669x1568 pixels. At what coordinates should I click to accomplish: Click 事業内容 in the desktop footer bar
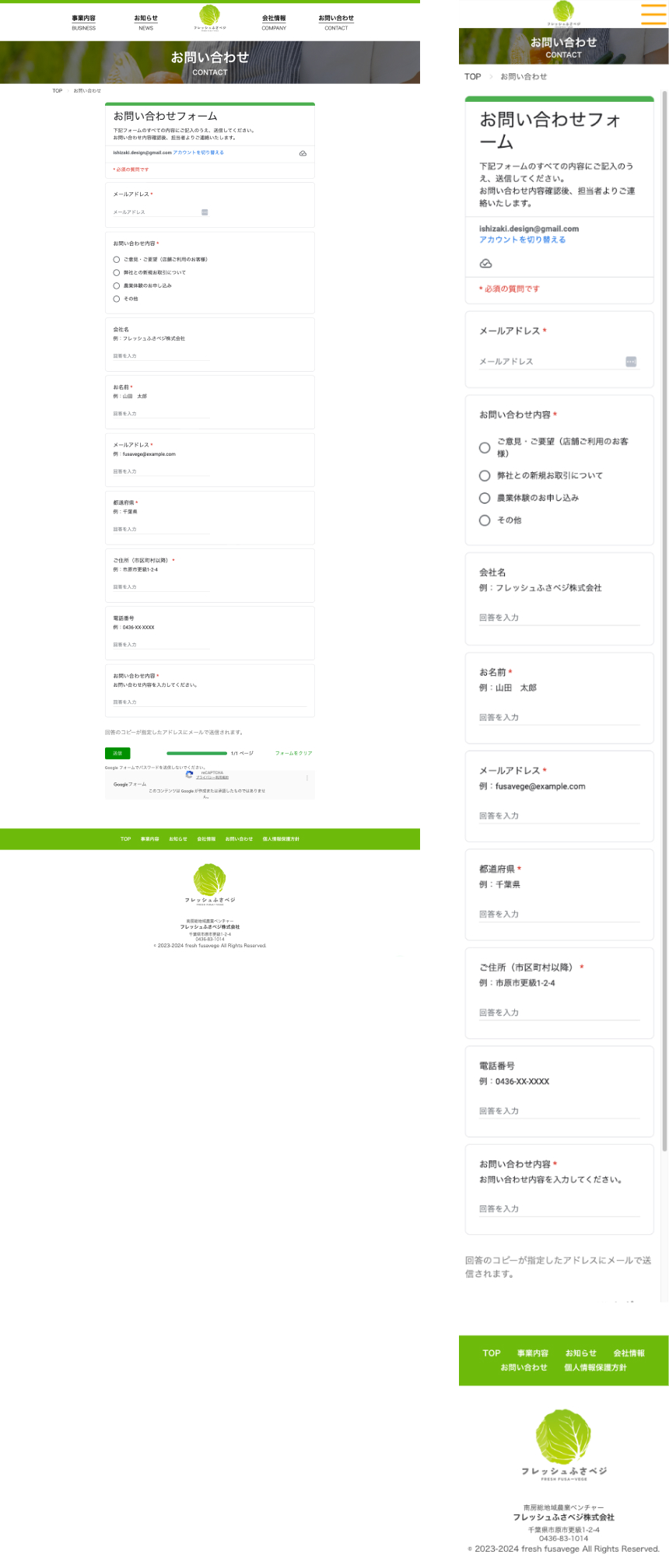point(149,839)
